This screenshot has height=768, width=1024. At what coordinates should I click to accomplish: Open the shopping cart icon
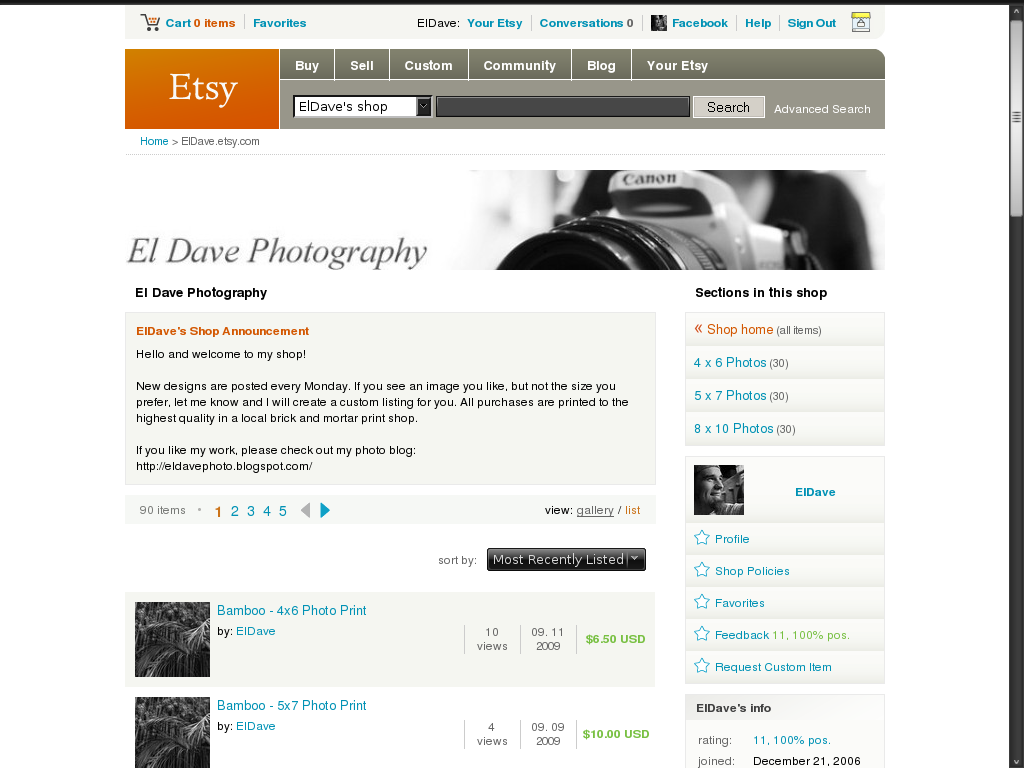(x=150, y=23)
